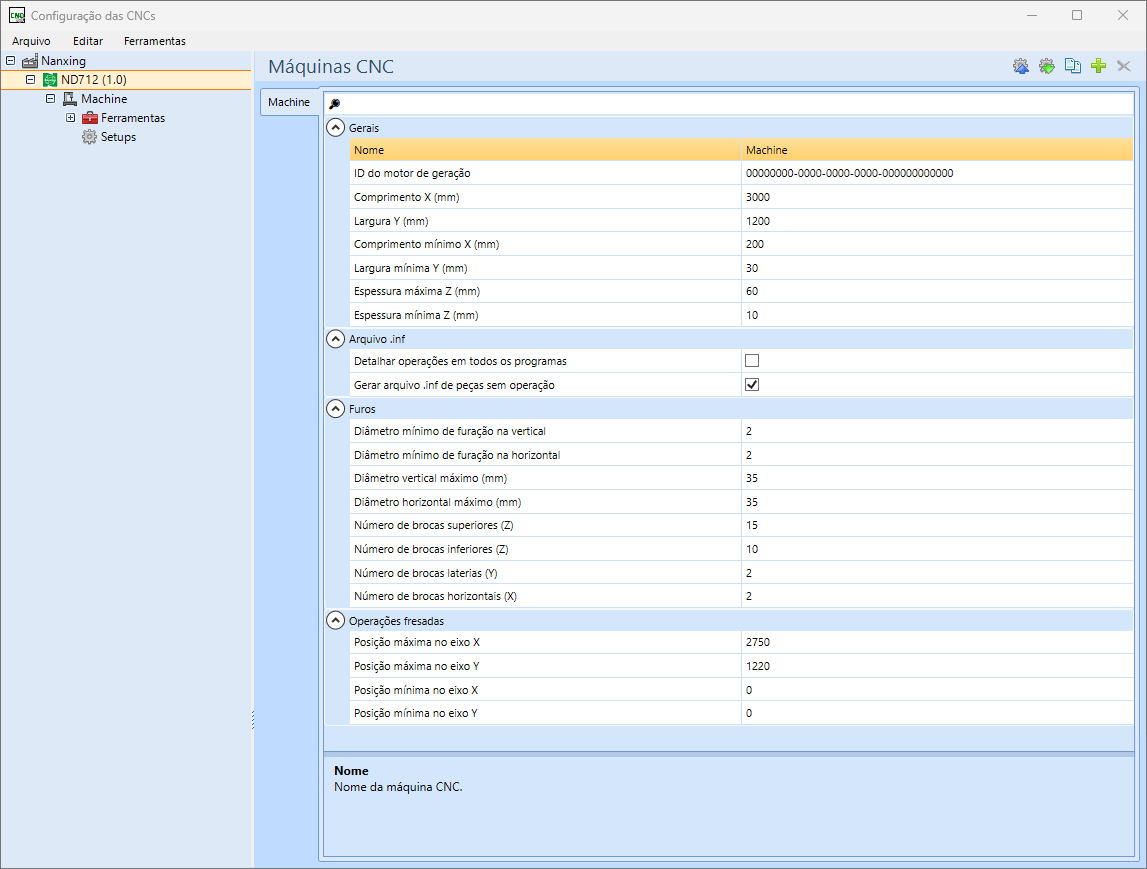This screenshot has height=869, width=1147.
Task: Click the Posição mínima no eixo X row
Action: point(741,690)
